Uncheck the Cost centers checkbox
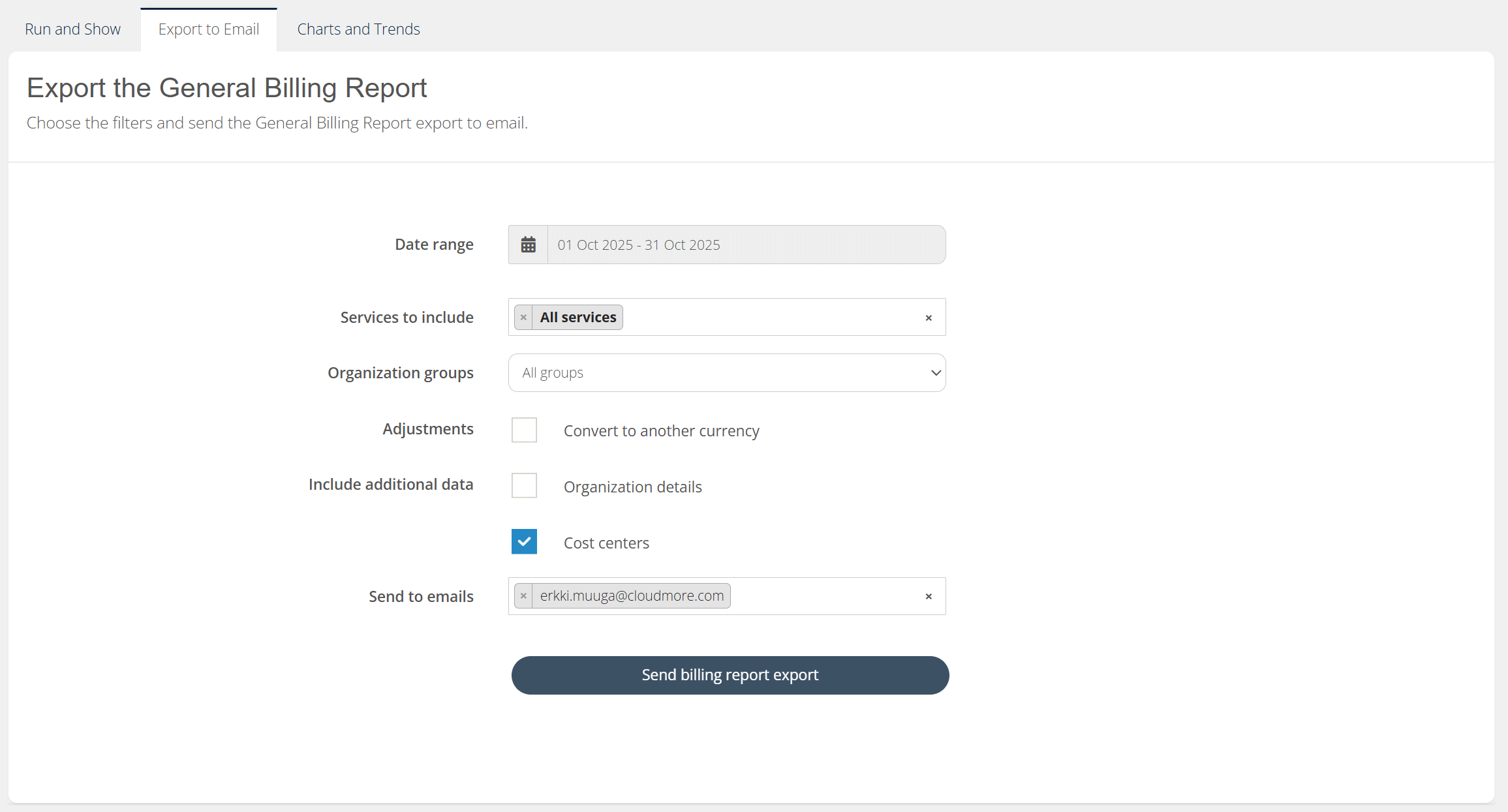The image size is (1508, 812). (524, 541)
